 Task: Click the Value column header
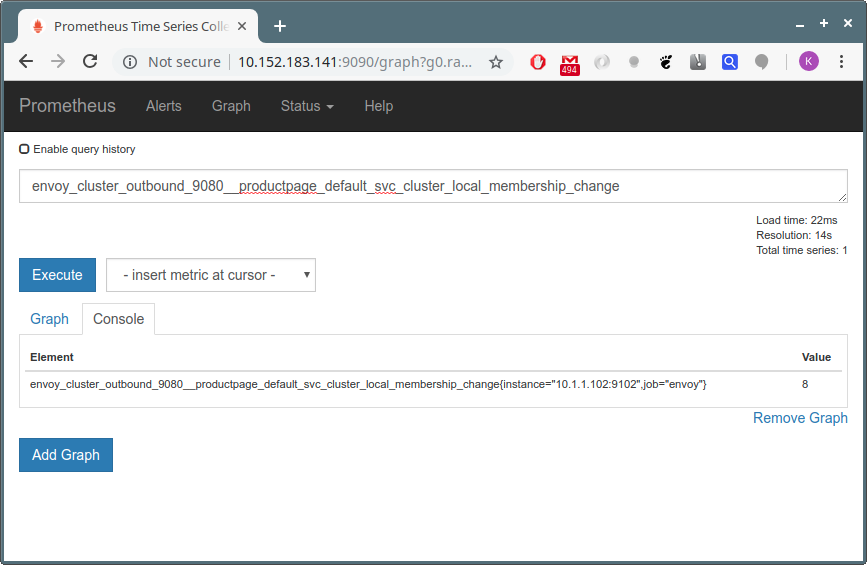pyautogui.click(x=816, y=357)
